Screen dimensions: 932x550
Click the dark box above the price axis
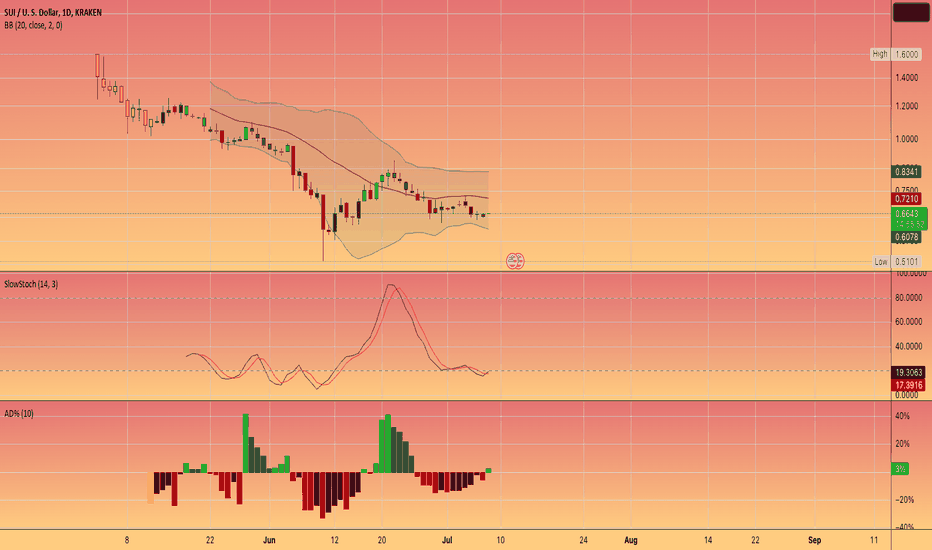click(x=911, y=12)
